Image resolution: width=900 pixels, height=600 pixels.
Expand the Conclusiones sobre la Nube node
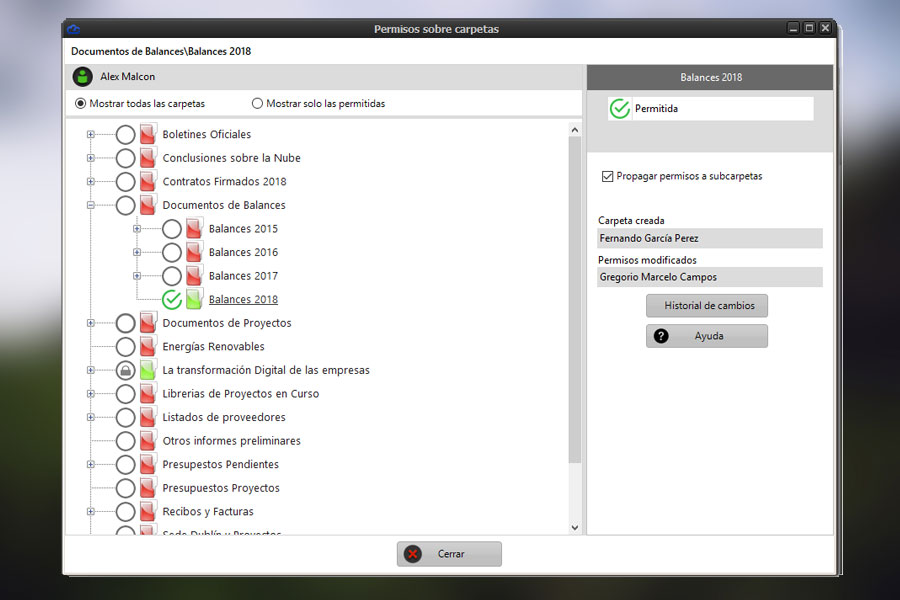point(91,158)
